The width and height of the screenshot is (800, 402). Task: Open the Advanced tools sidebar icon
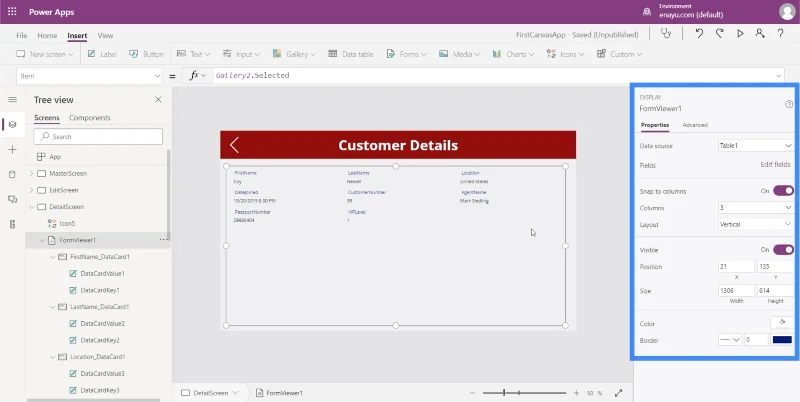point(13,224)
